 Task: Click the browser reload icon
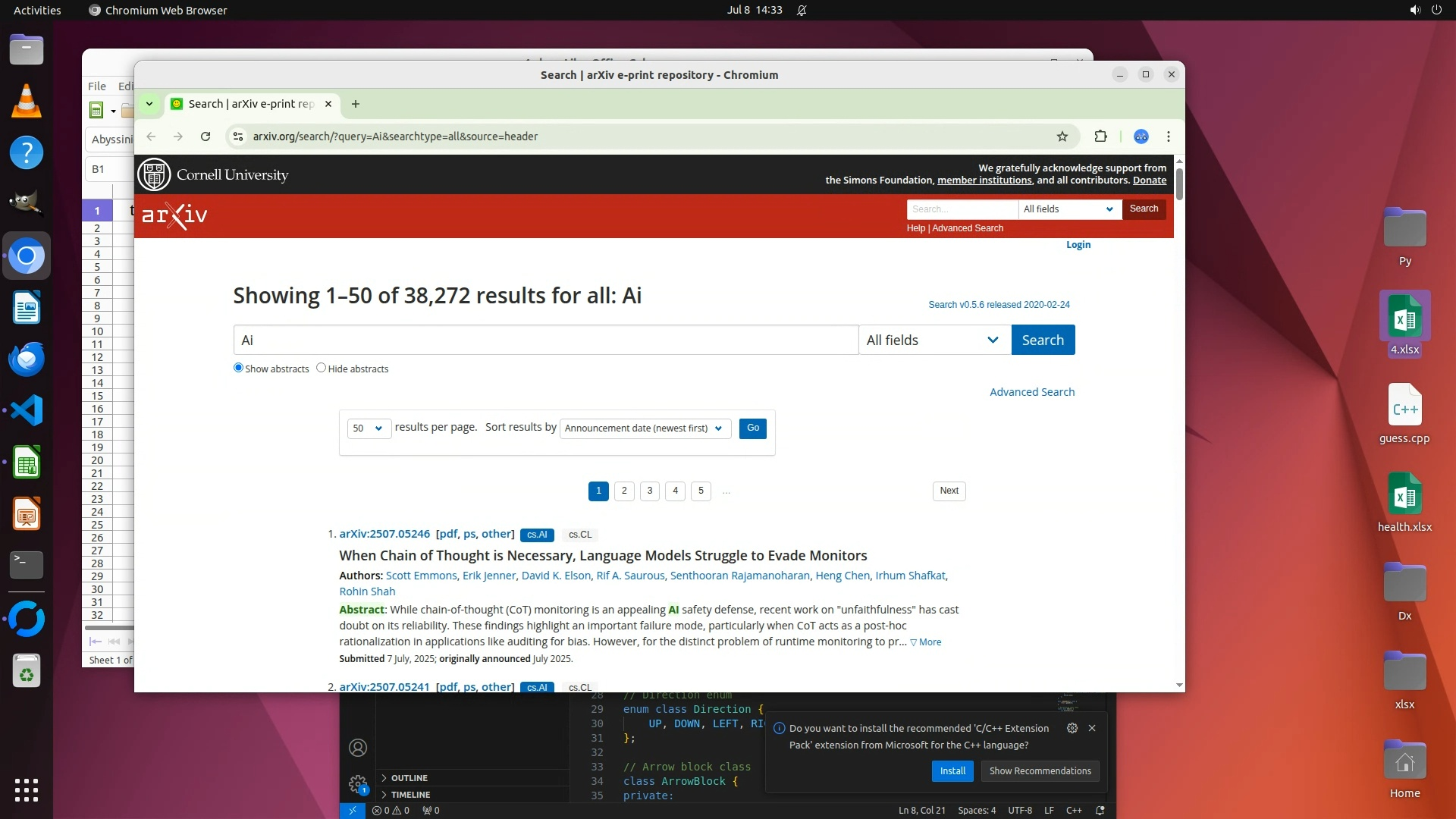[206, 136]
